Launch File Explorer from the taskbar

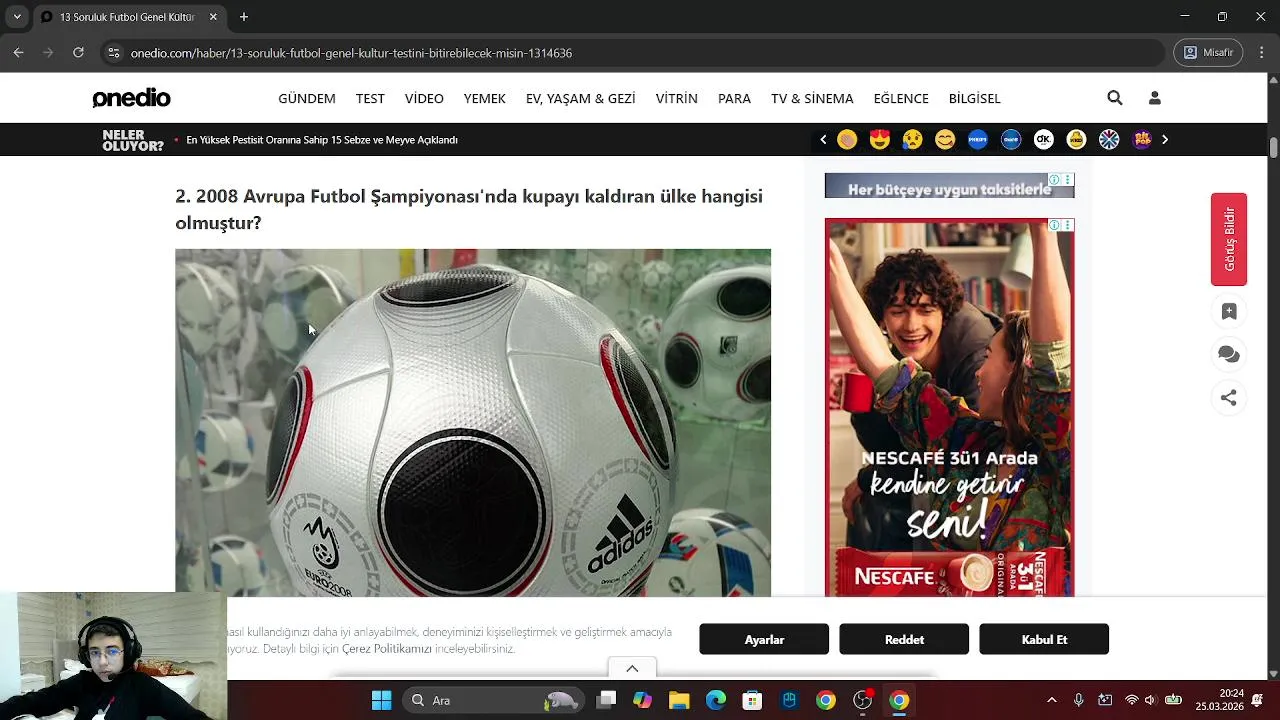pos(679,700)
